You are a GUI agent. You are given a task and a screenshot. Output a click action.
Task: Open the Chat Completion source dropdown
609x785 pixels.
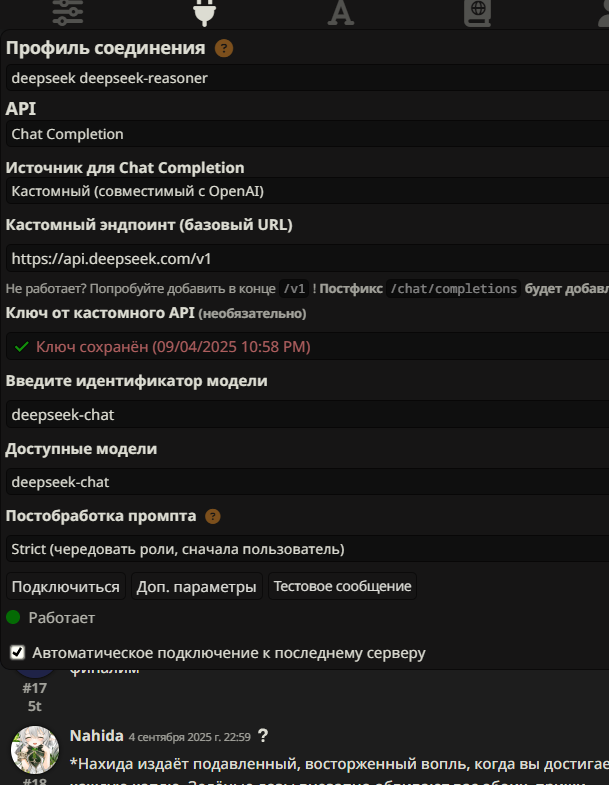point(305,191)
